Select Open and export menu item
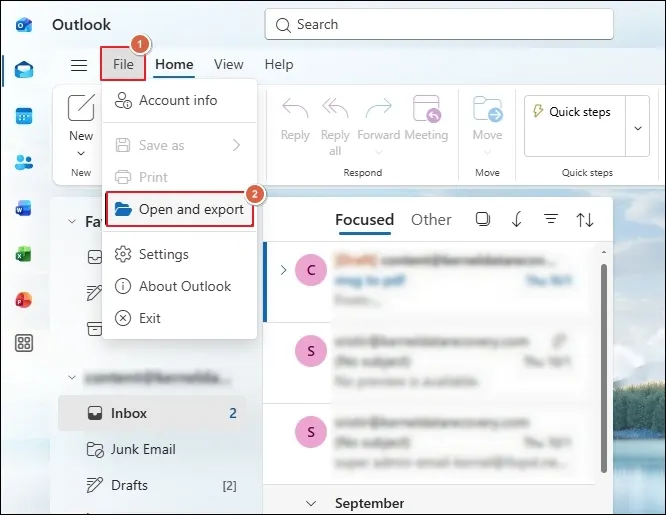This screenshot has height=515, width=666. pos(179,209)
